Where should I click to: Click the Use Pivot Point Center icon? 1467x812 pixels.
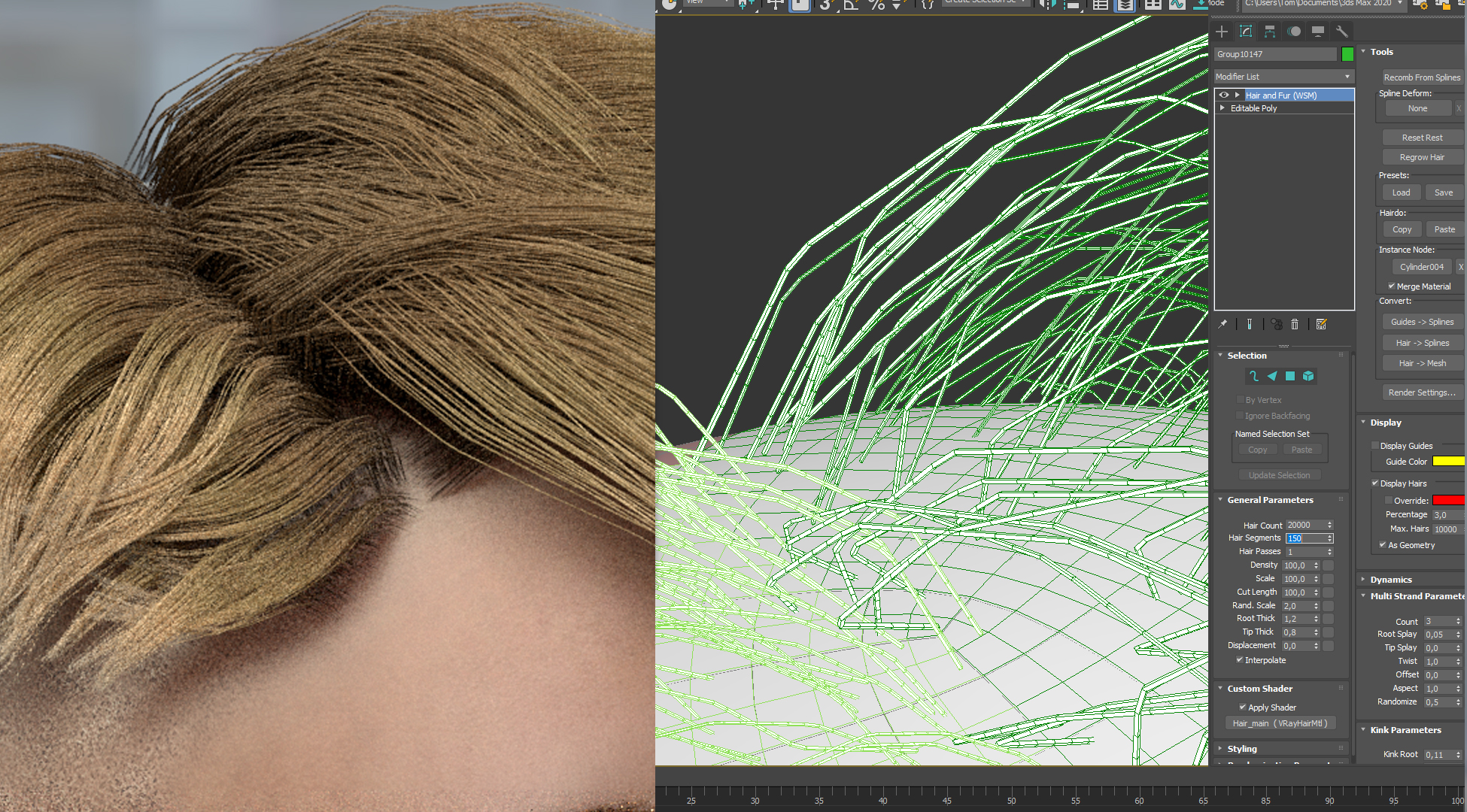(746, 5)
